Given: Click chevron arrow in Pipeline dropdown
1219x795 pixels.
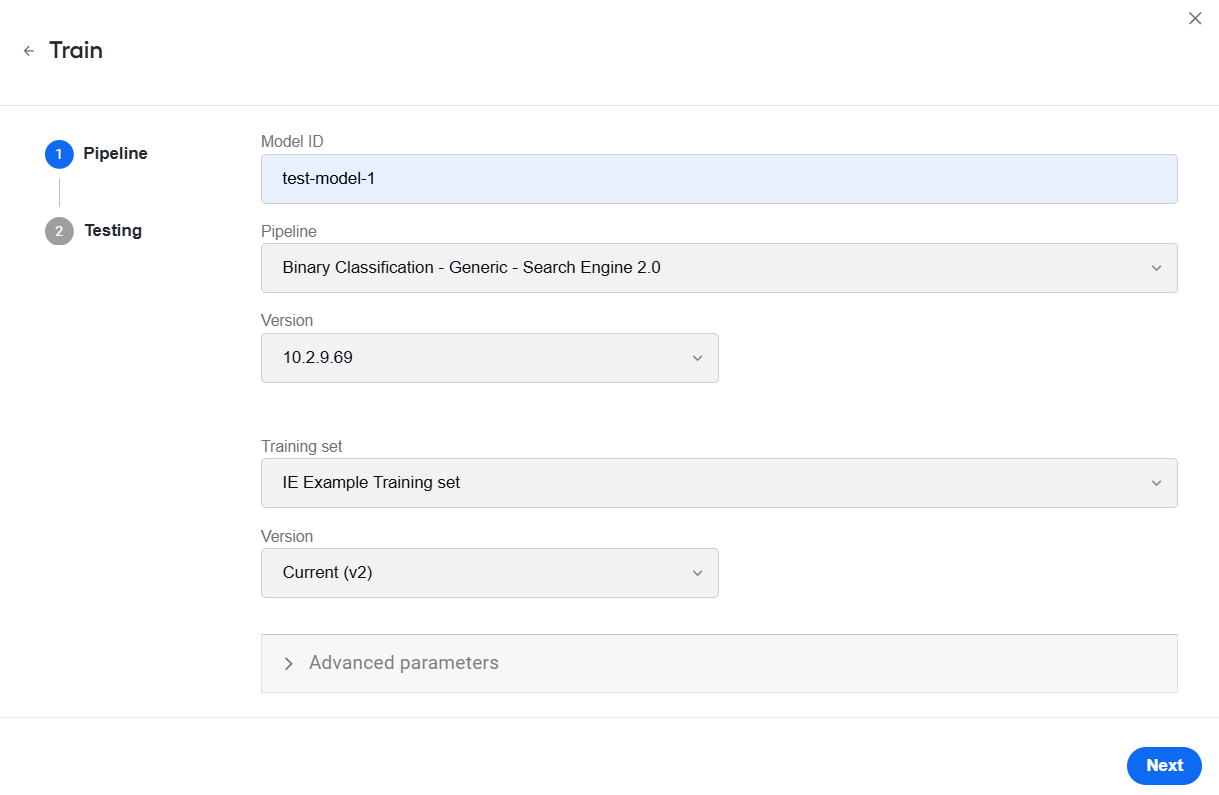Looking at the screenshot, I should point(1156,268).
